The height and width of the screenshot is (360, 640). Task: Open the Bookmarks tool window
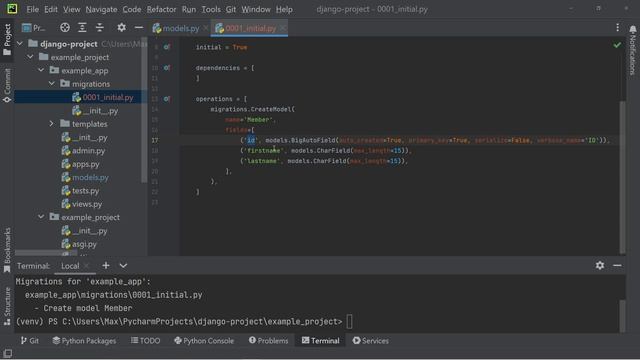tap(7, 250)
